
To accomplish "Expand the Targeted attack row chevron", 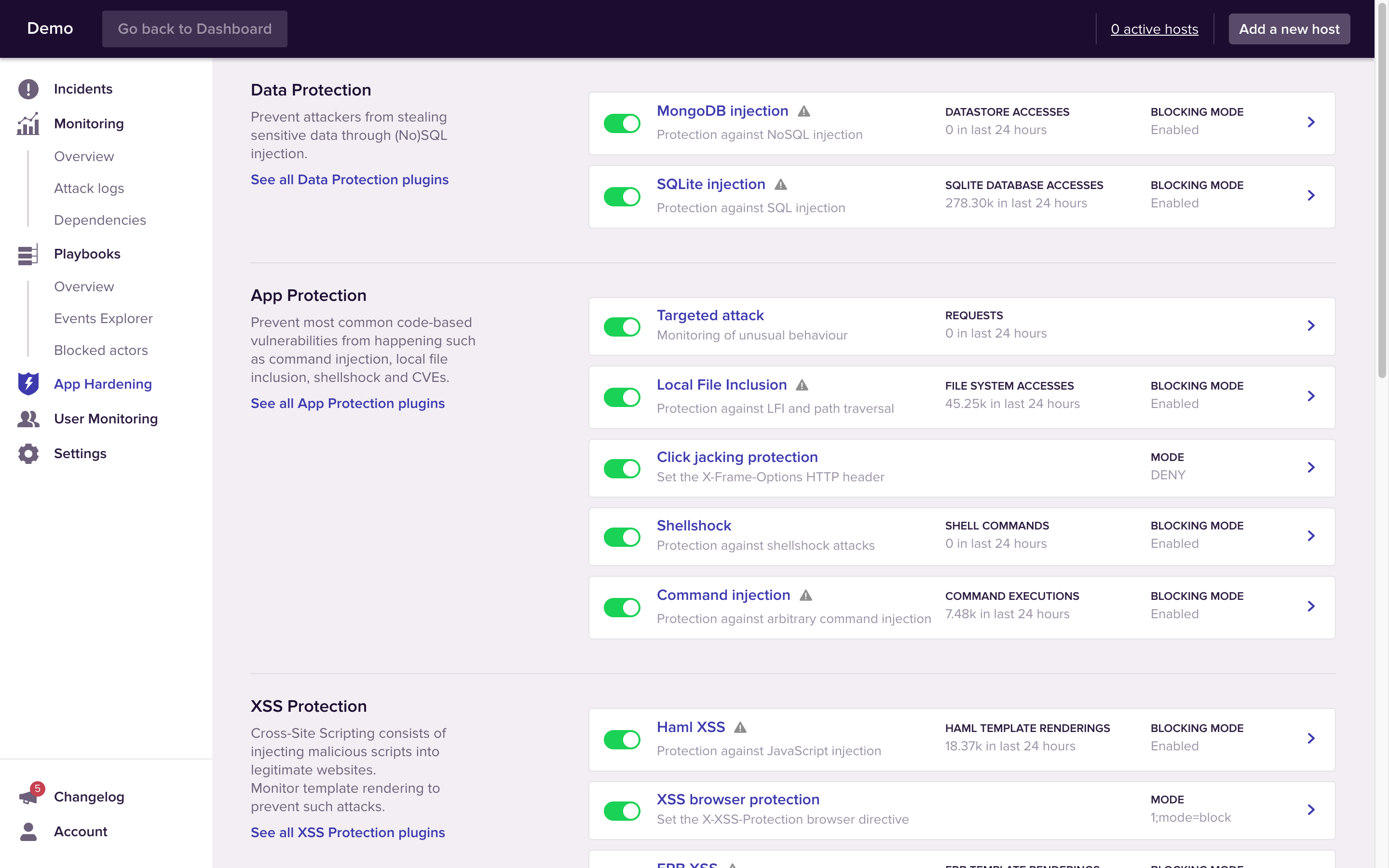I will pos(1311,325).
